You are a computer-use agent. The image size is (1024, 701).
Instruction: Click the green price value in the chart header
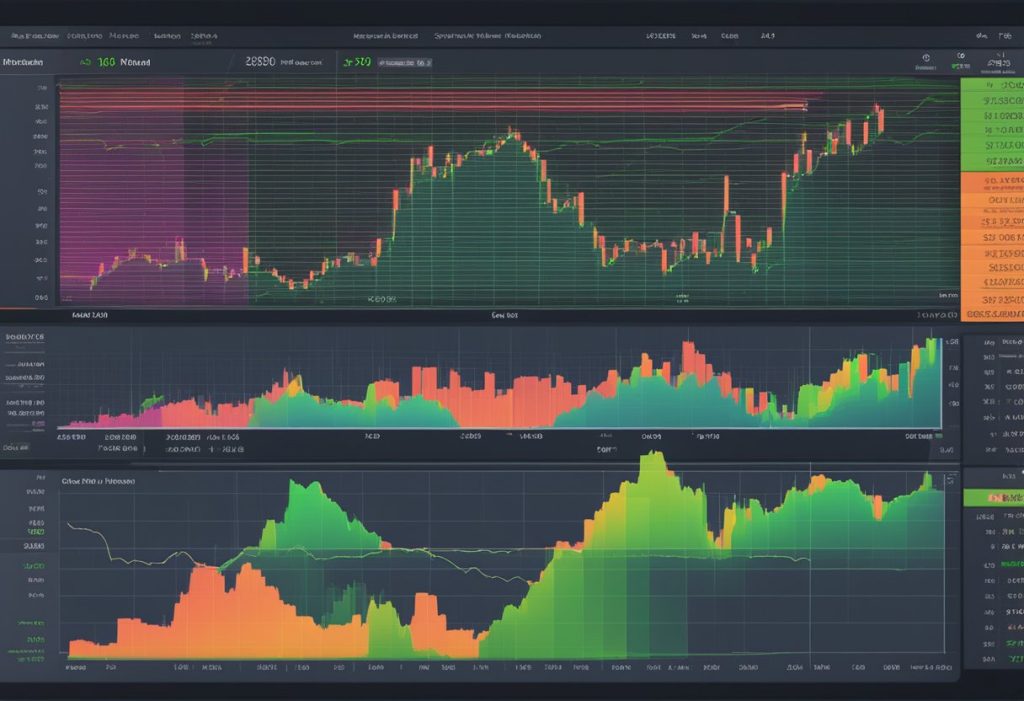357,62
